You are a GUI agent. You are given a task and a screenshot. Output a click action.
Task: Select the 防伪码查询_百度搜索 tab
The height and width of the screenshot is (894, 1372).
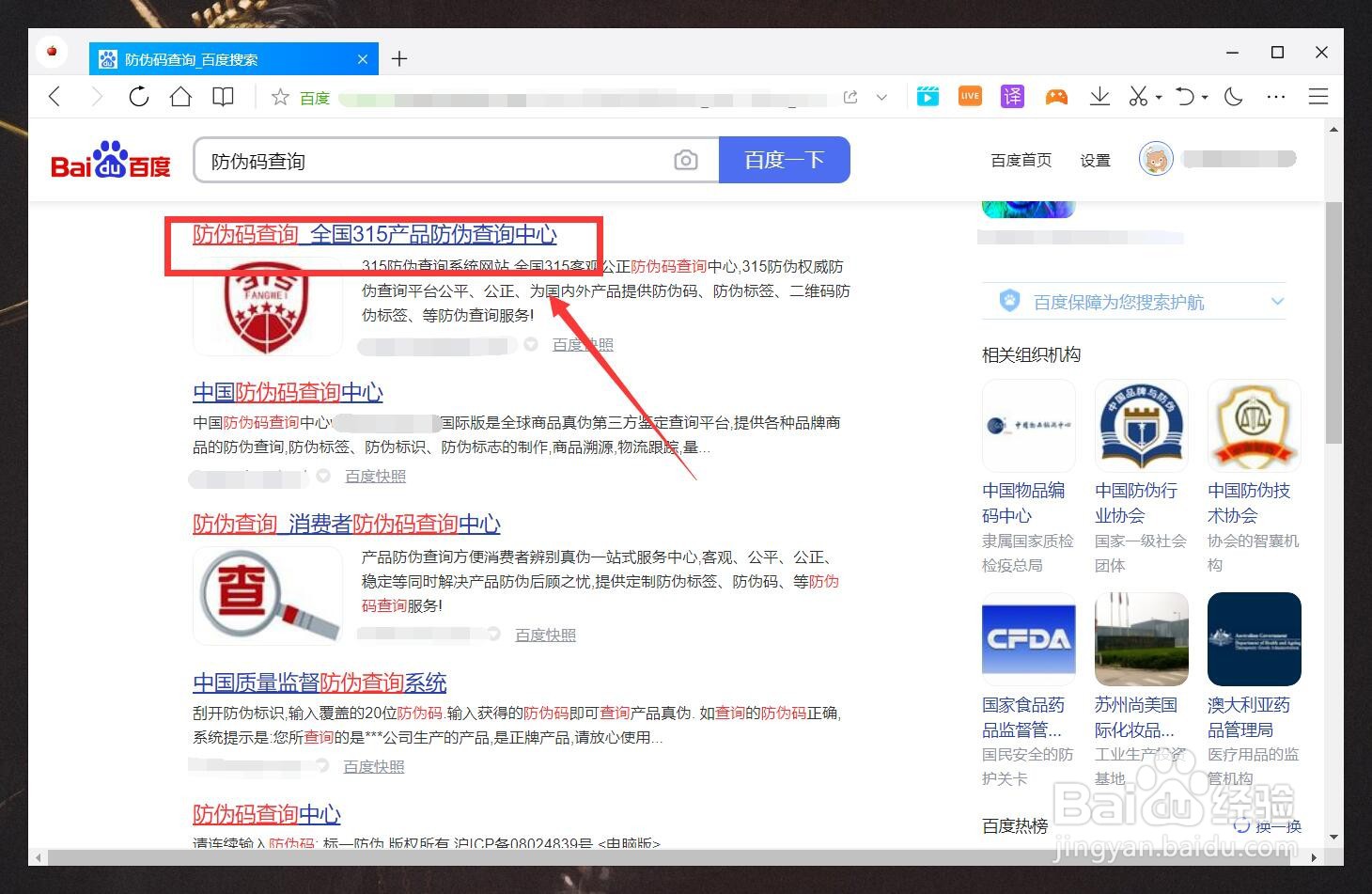[233, 59]
